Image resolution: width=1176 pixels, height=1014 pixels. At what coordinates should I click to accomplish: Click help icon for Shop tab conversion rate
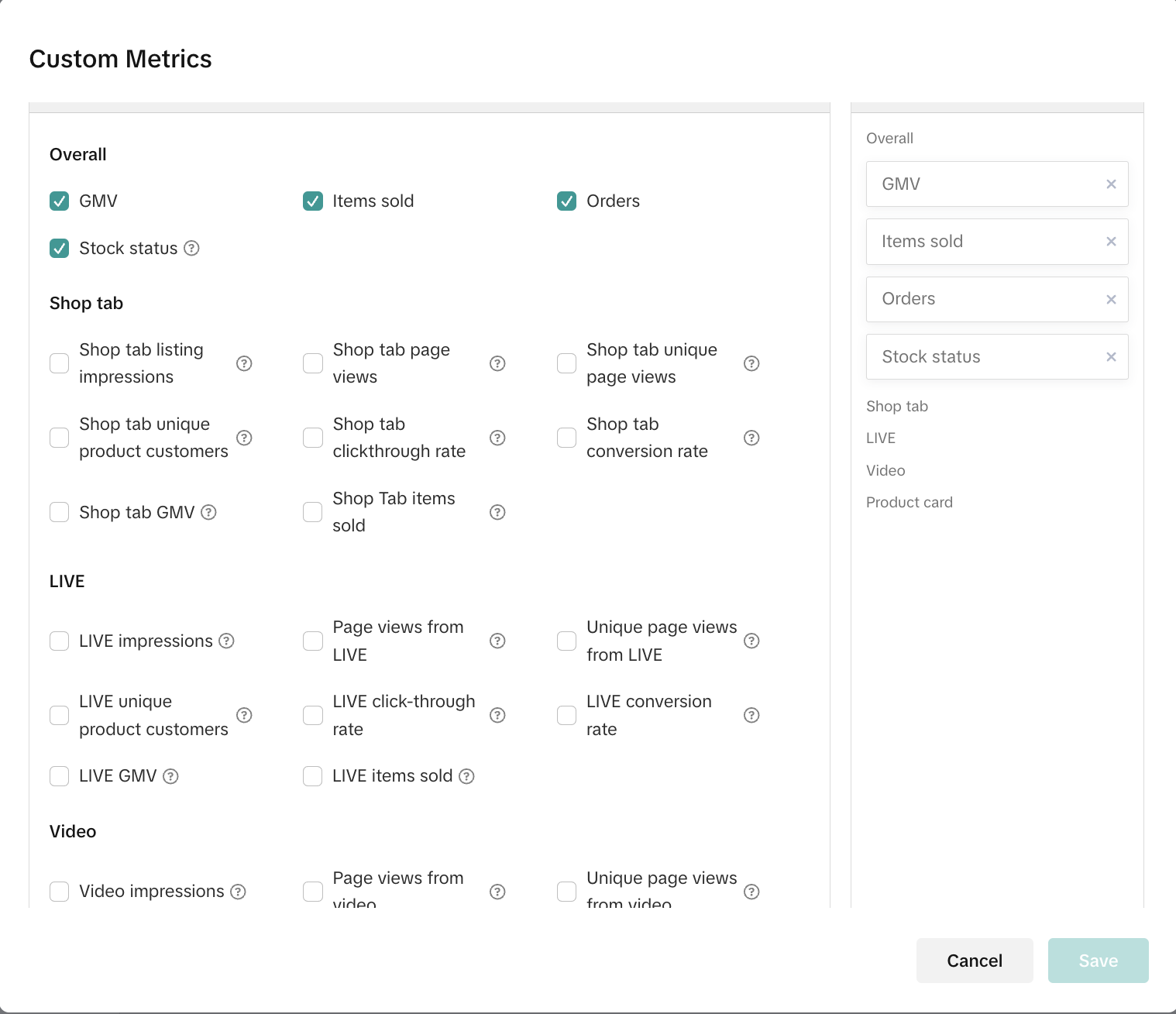coord(751,438)
